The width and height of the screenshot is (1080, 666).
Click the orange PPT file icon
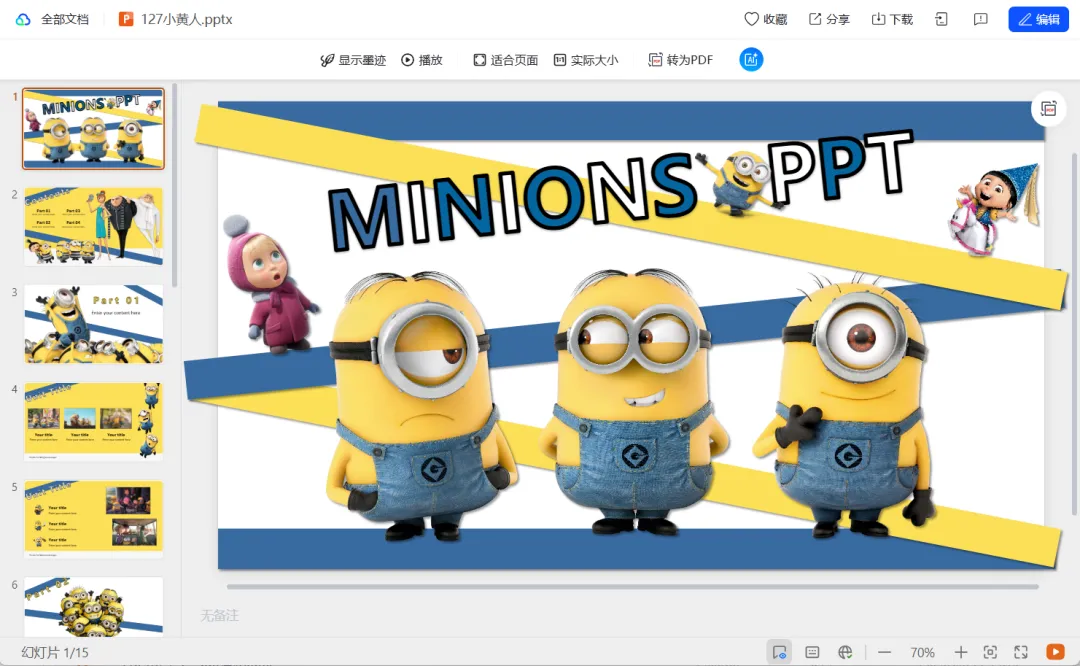pyautogui.click(x=125, y=19)
